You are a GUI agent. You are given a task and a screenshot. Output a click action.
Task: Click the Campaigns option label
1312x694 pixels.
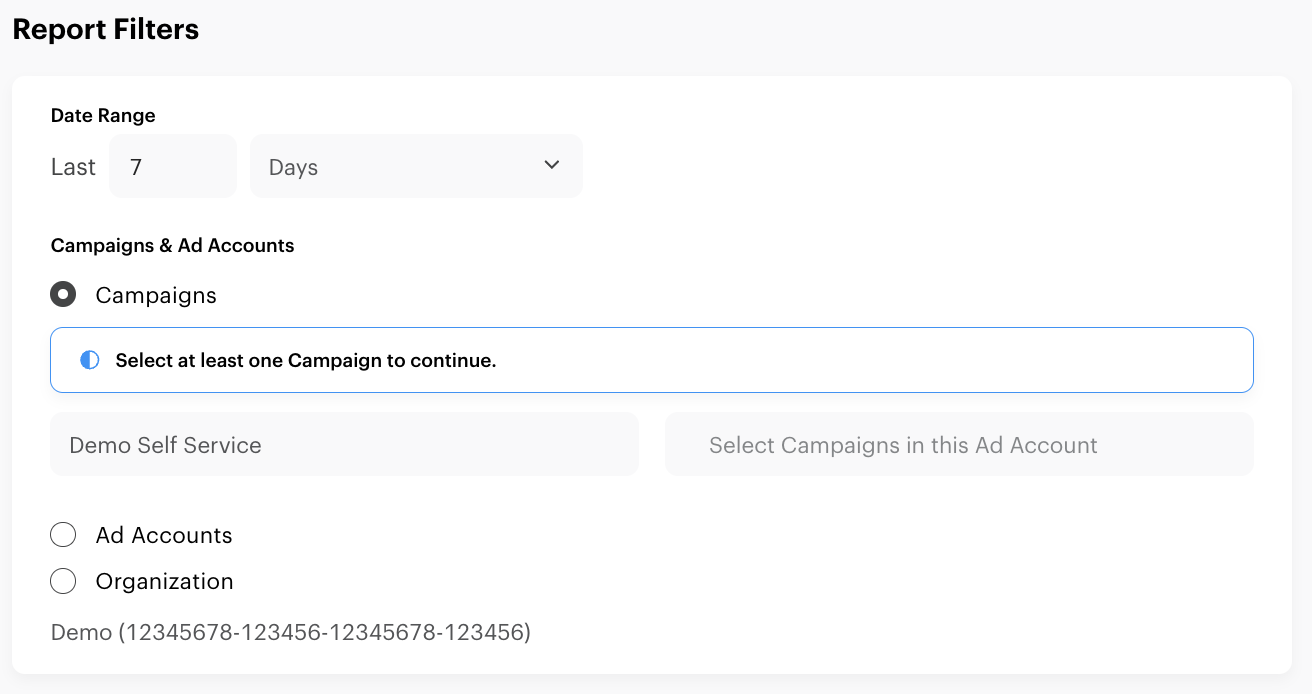coord(156,295)
